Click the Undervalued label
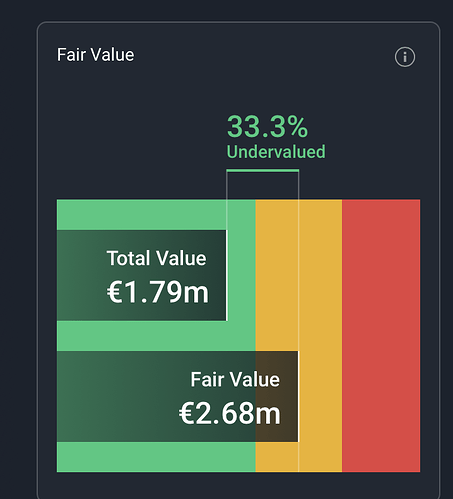Screen dimensions: 453x499 pos(276,152)
